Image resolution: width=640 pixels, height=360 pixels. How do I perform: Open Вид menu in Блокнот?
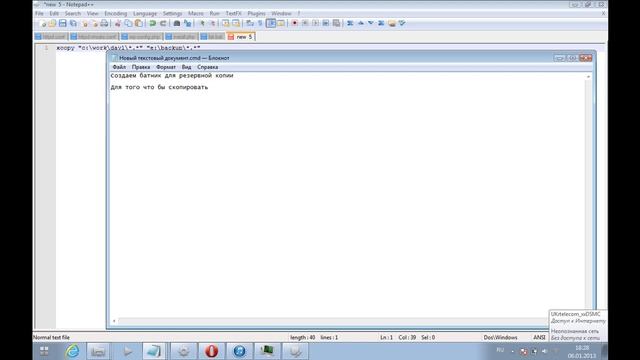[x=186, y=67]
